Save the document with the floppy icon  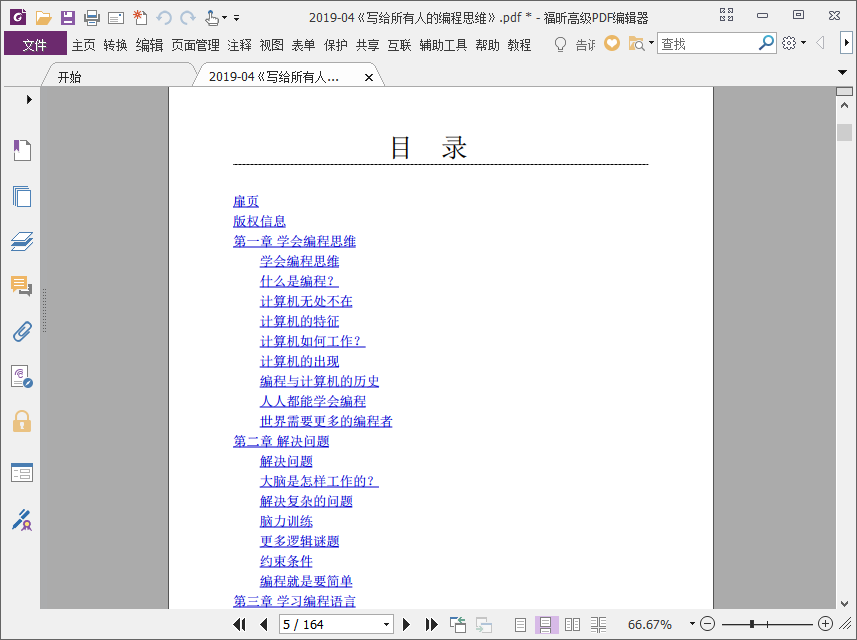[x=68, y=17]
